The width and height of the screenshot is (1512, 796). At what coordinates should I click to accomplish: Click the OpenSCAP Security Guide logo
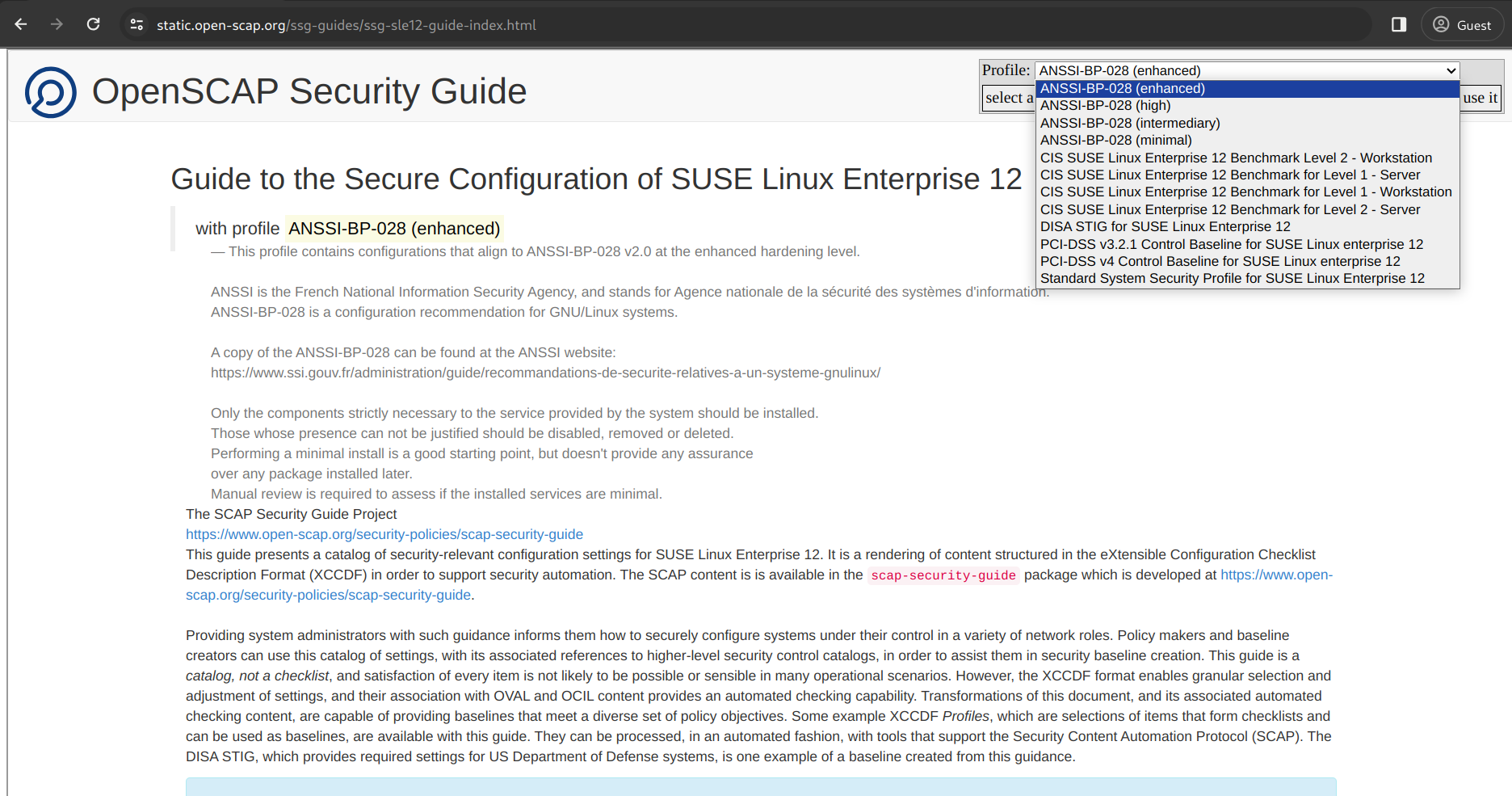point(50,91)
